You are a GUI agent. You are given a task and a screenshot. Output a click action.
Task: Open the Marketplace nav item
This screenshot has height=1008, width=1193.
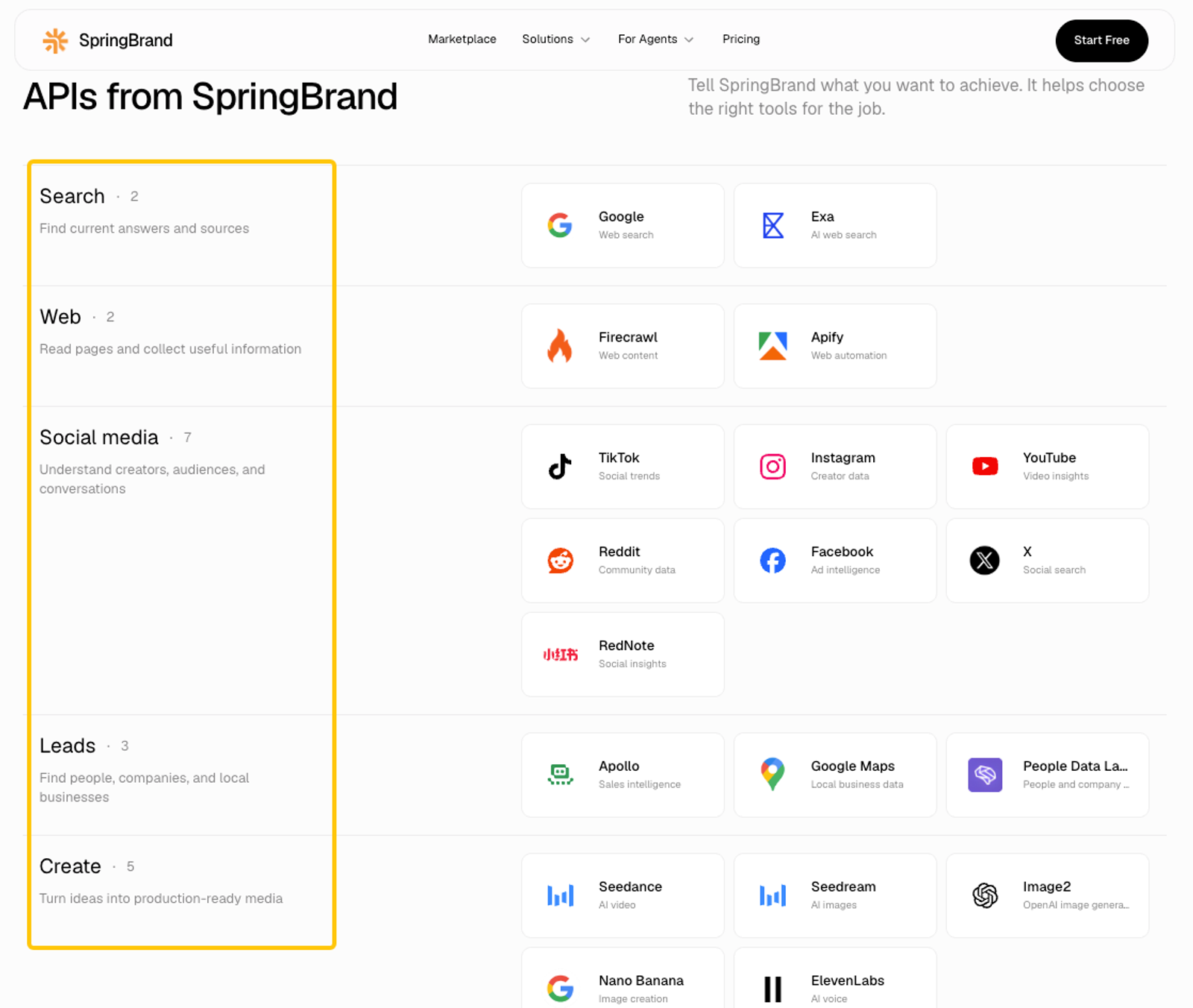click(462, 39)
